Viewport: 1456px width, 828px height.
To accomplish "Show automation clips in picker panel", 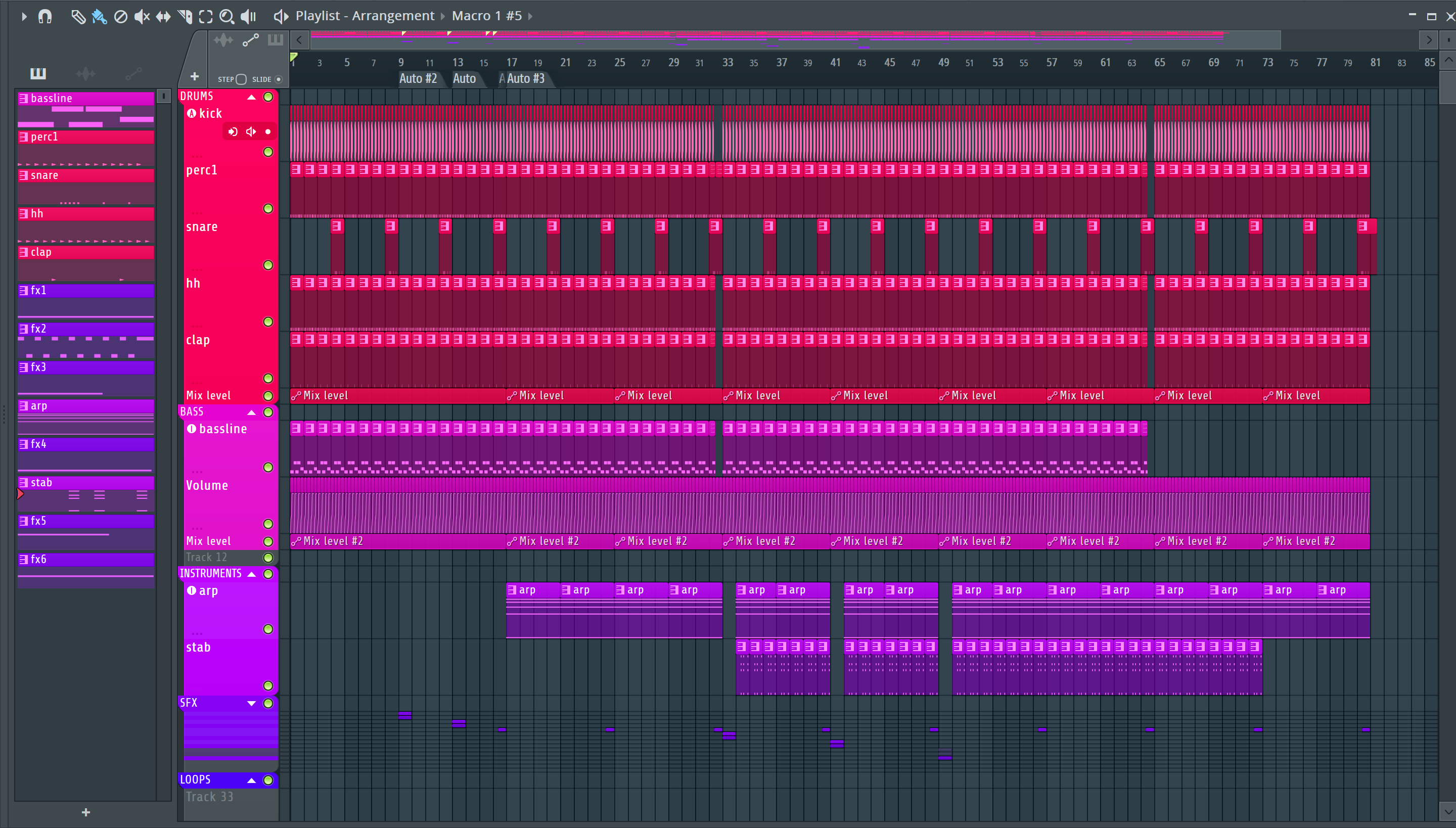I will pyautogui.click(x=133, y=73).
